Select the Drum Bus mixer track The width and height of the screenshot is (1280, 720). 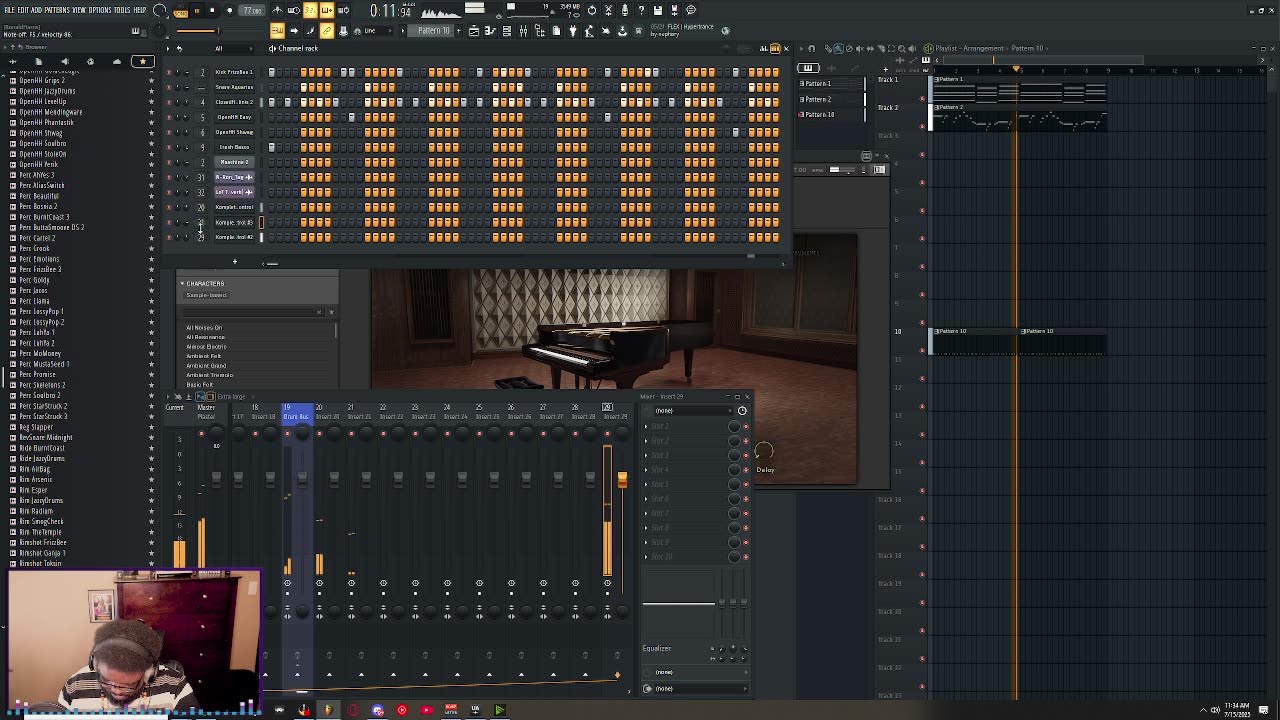296,414
